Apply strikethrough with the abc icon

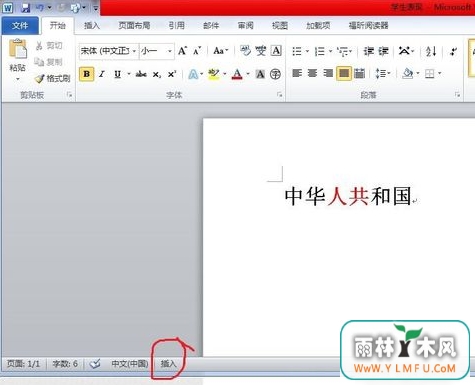coord(141,74)
